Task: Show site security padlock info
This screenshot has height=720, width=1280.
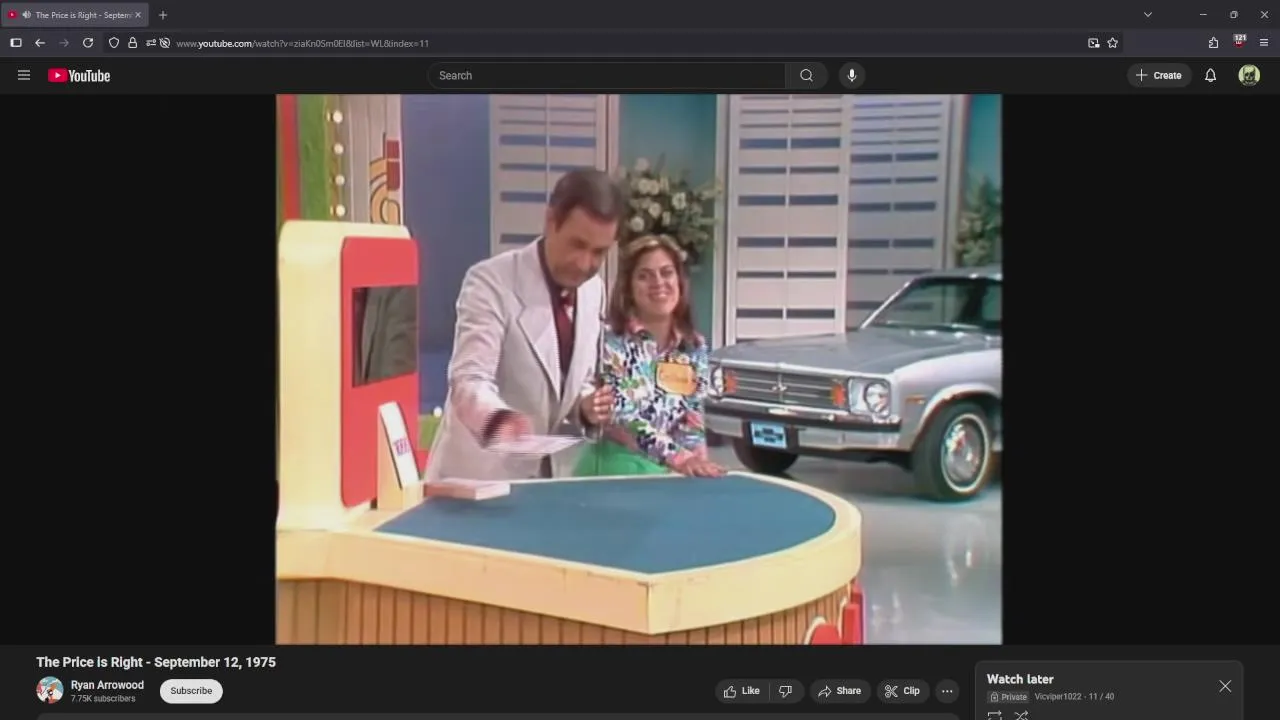Action: point(132,43)
